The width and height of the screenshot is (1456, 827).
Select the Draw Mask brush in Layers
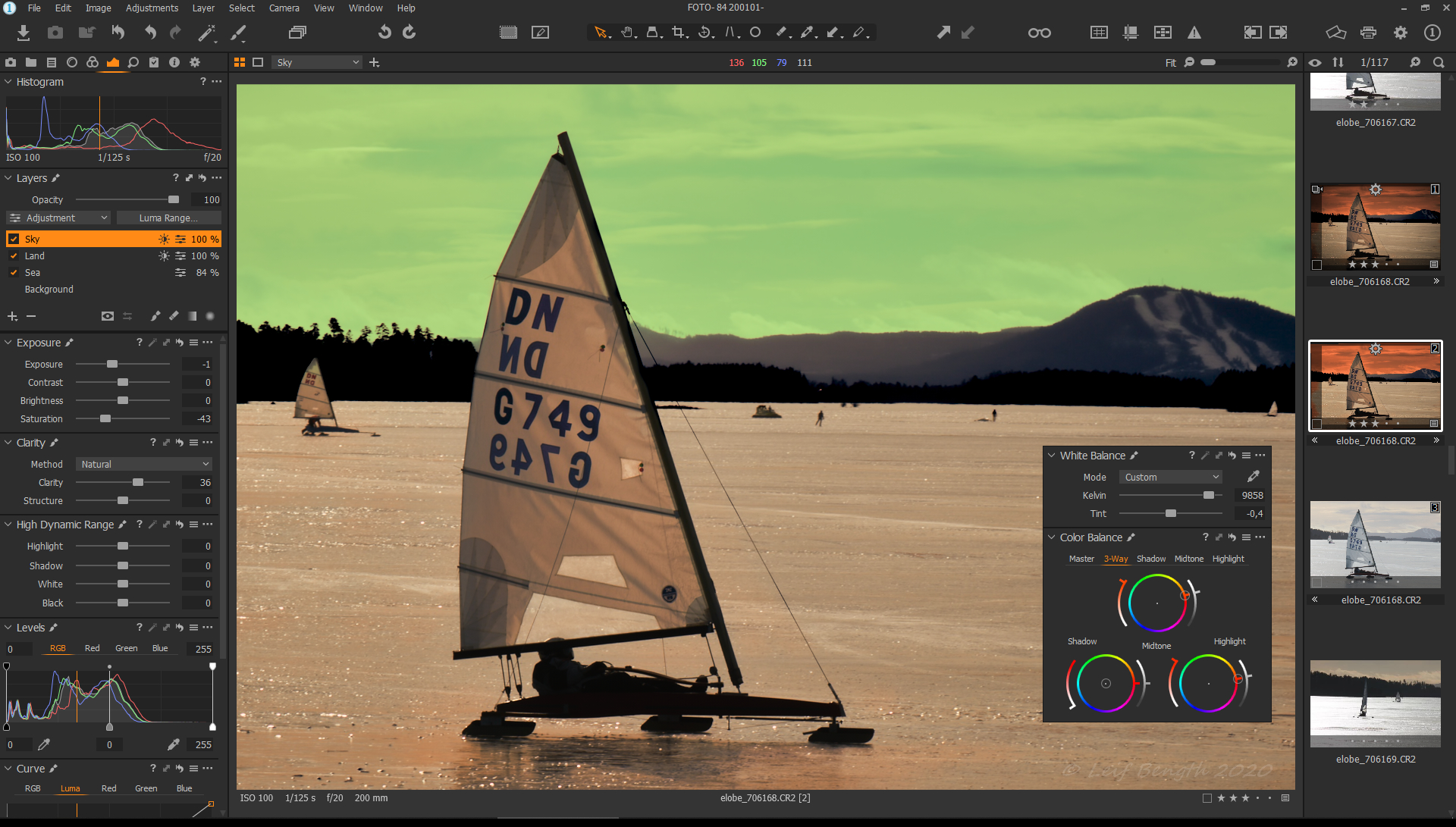coord(155,316)
